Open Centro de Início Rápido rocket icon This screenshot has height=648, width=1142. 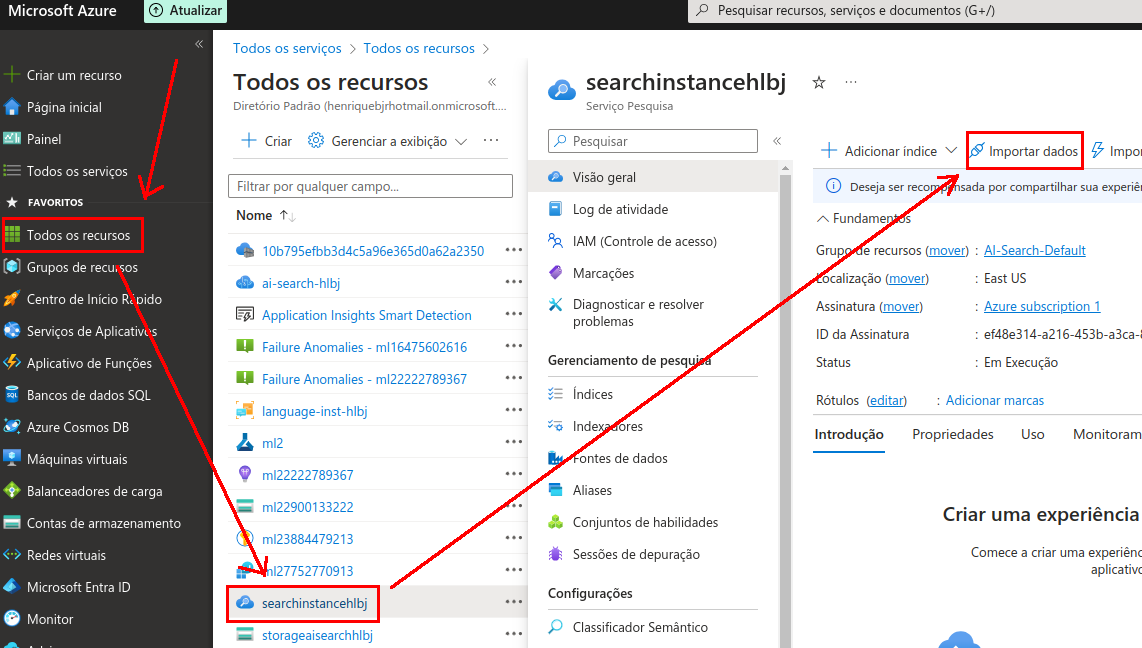(12, 299)
